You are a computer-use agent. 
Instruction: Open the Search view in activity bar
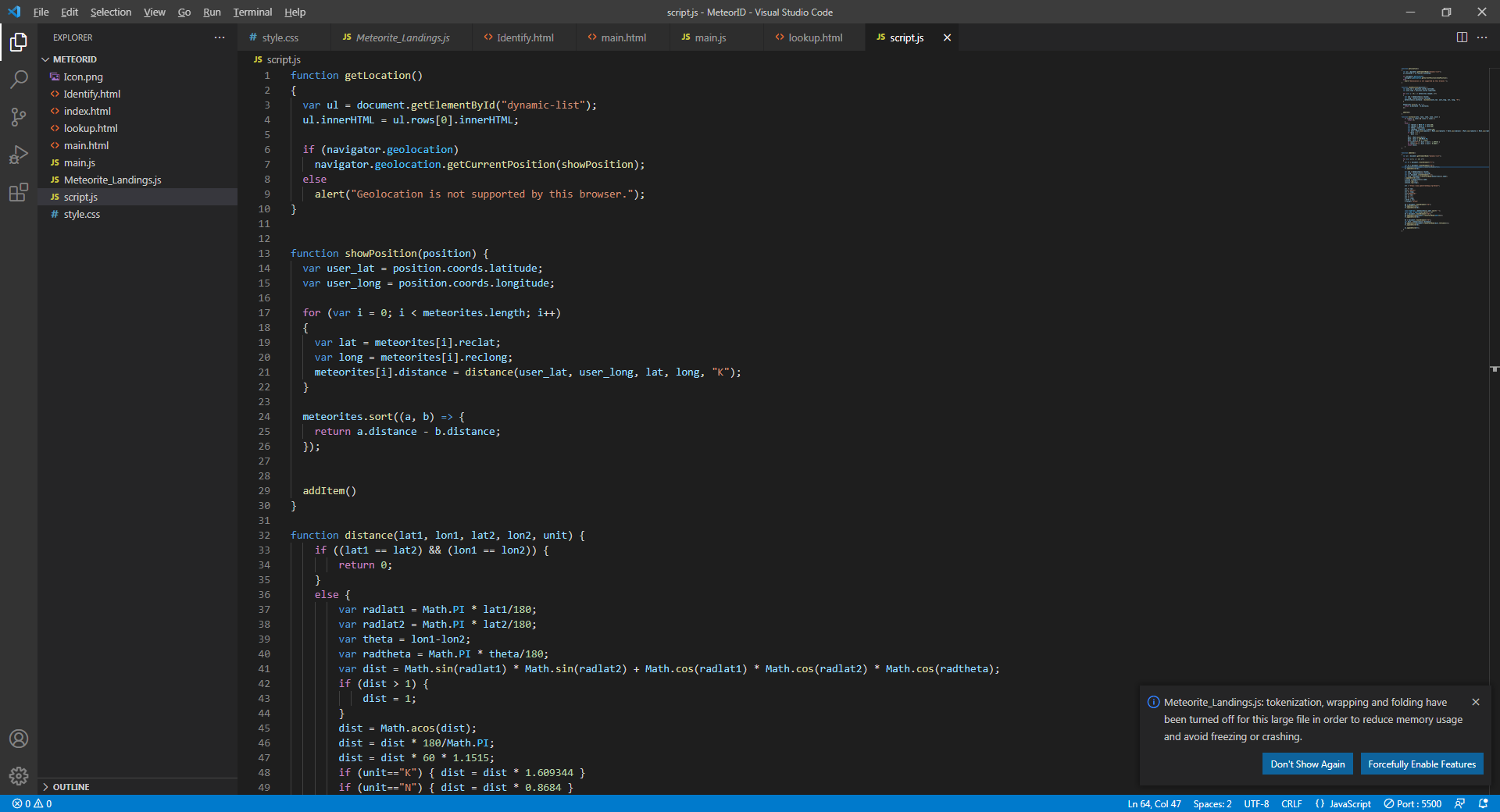pyautogui.click(x=19, y=79)
